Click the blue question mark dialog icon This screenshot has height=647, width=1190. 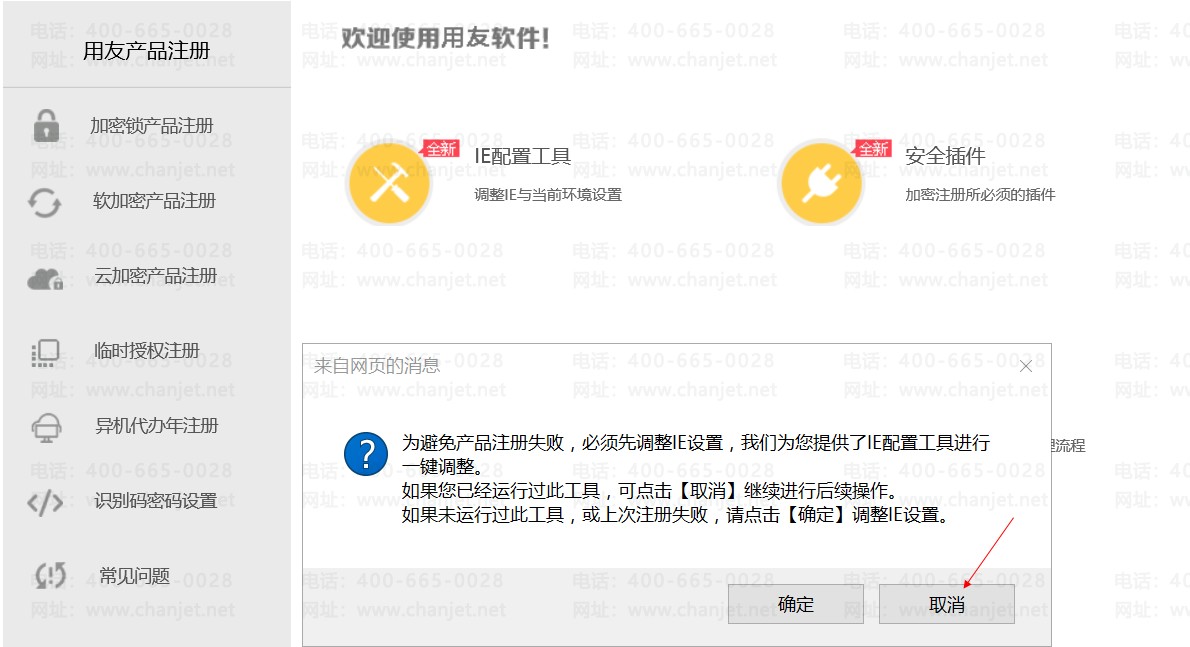click(366, 454)
